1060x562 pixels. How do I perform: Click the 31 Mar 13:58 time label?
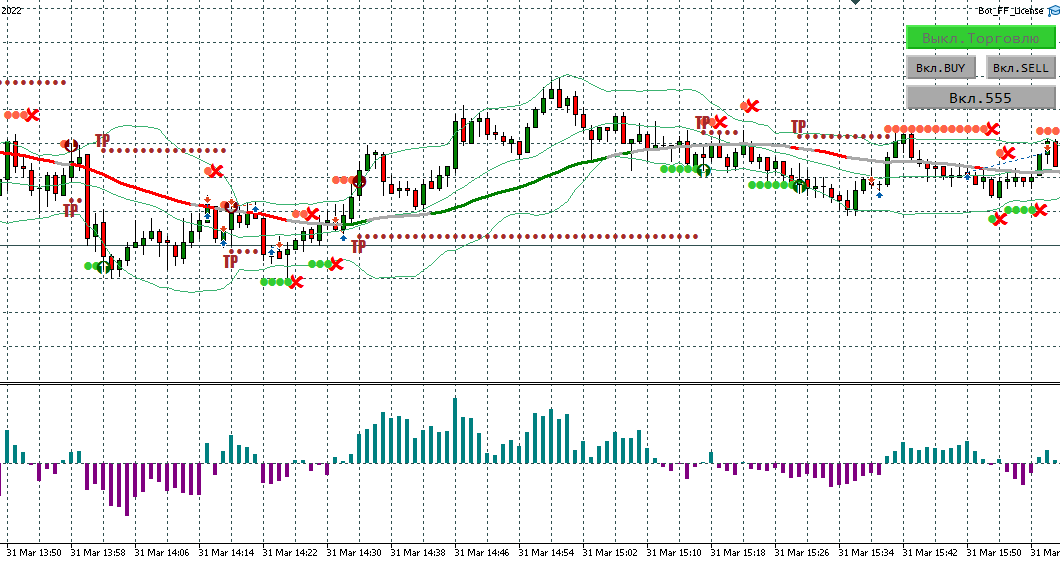click(97, 553)
